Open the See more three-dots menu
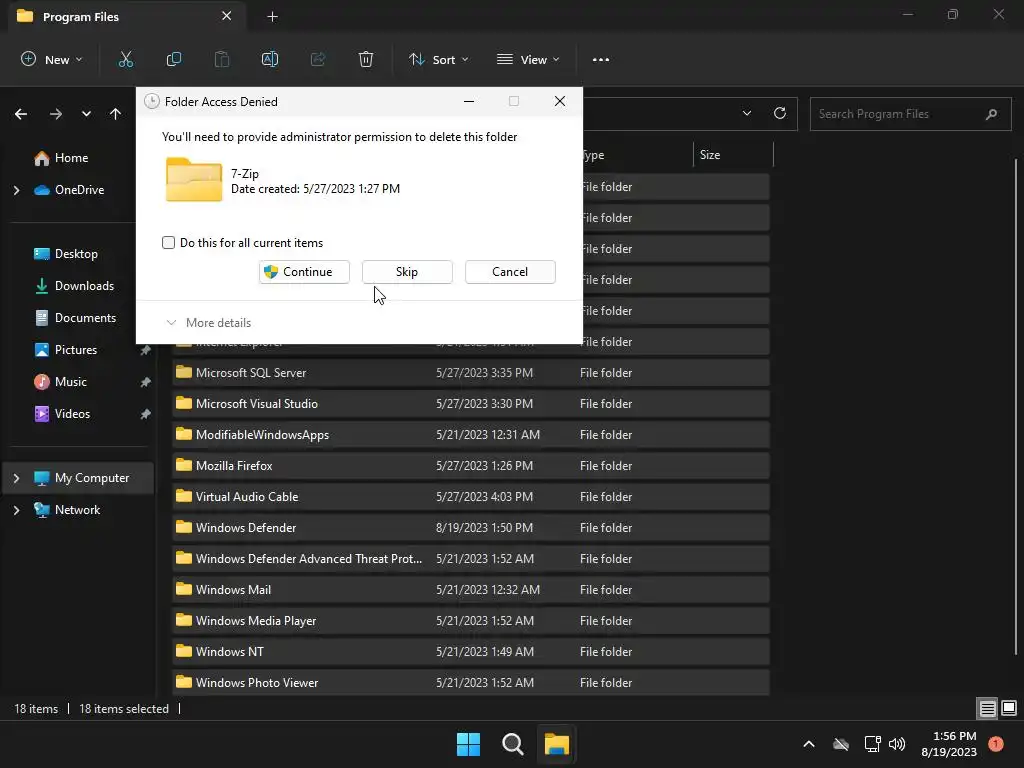 (601, 59)
